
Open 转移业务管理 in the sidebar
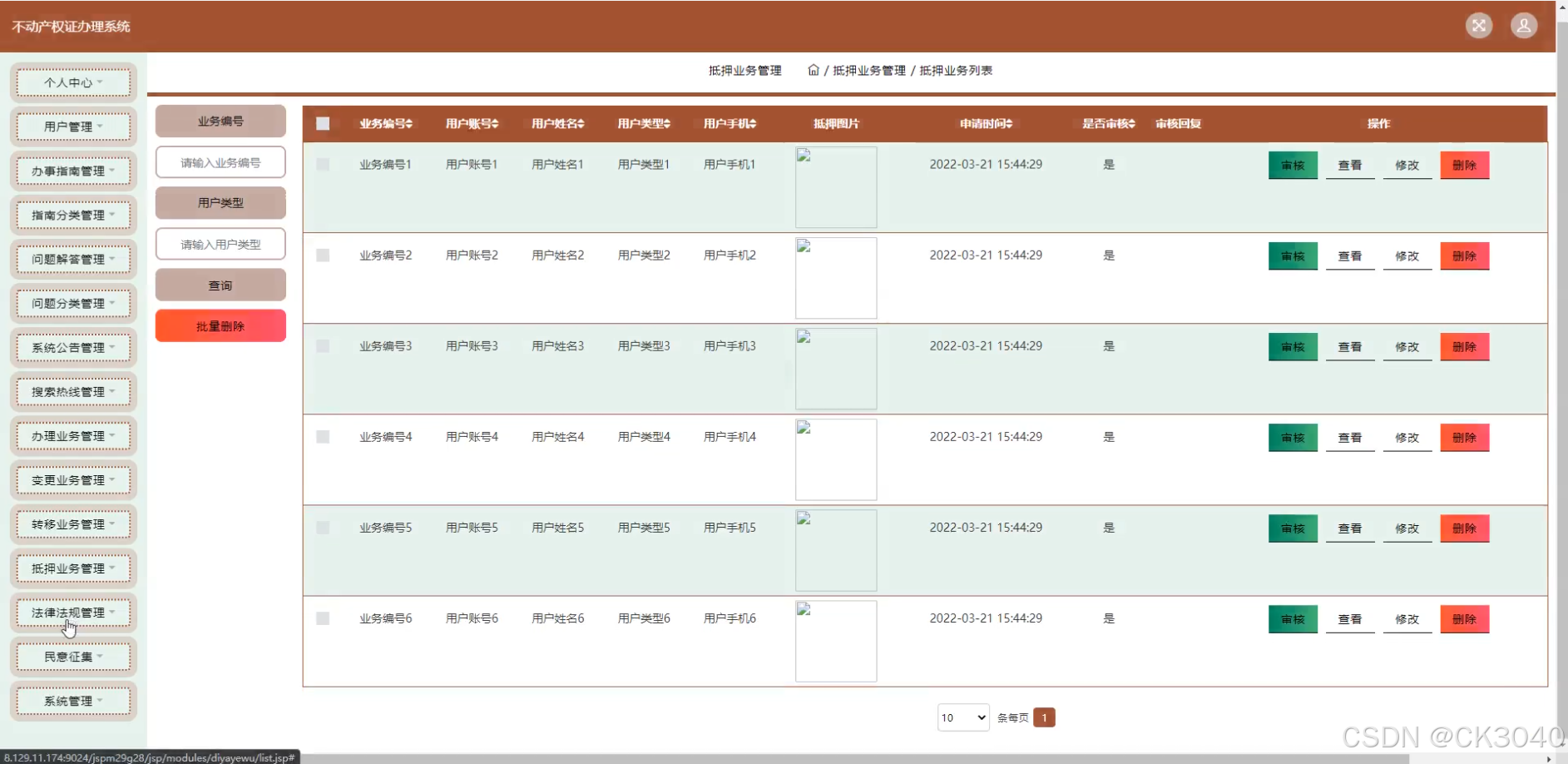coord(73,523)
